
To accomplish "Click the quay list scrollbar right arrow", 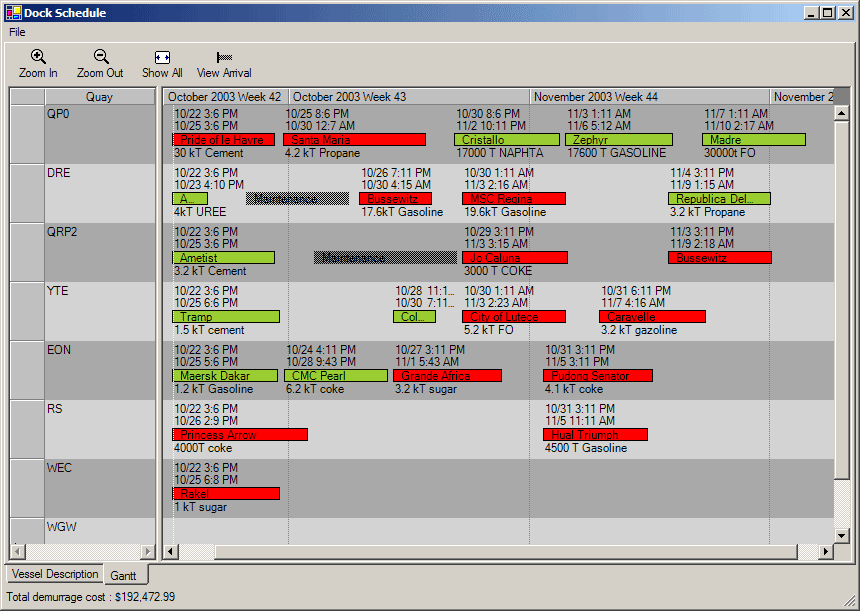I will coord(148,551).
